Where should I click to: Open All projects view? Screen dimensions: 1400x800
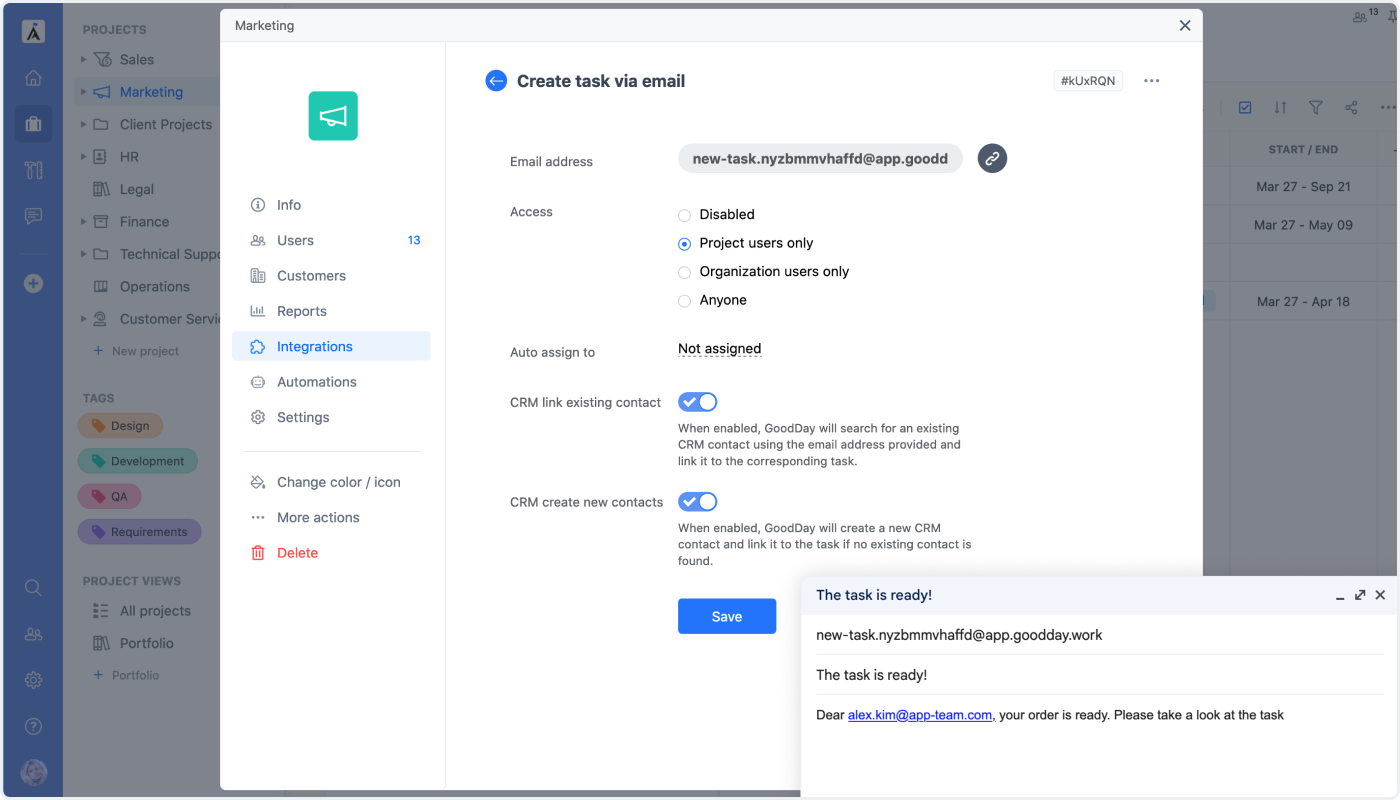[x=141, y=611]
